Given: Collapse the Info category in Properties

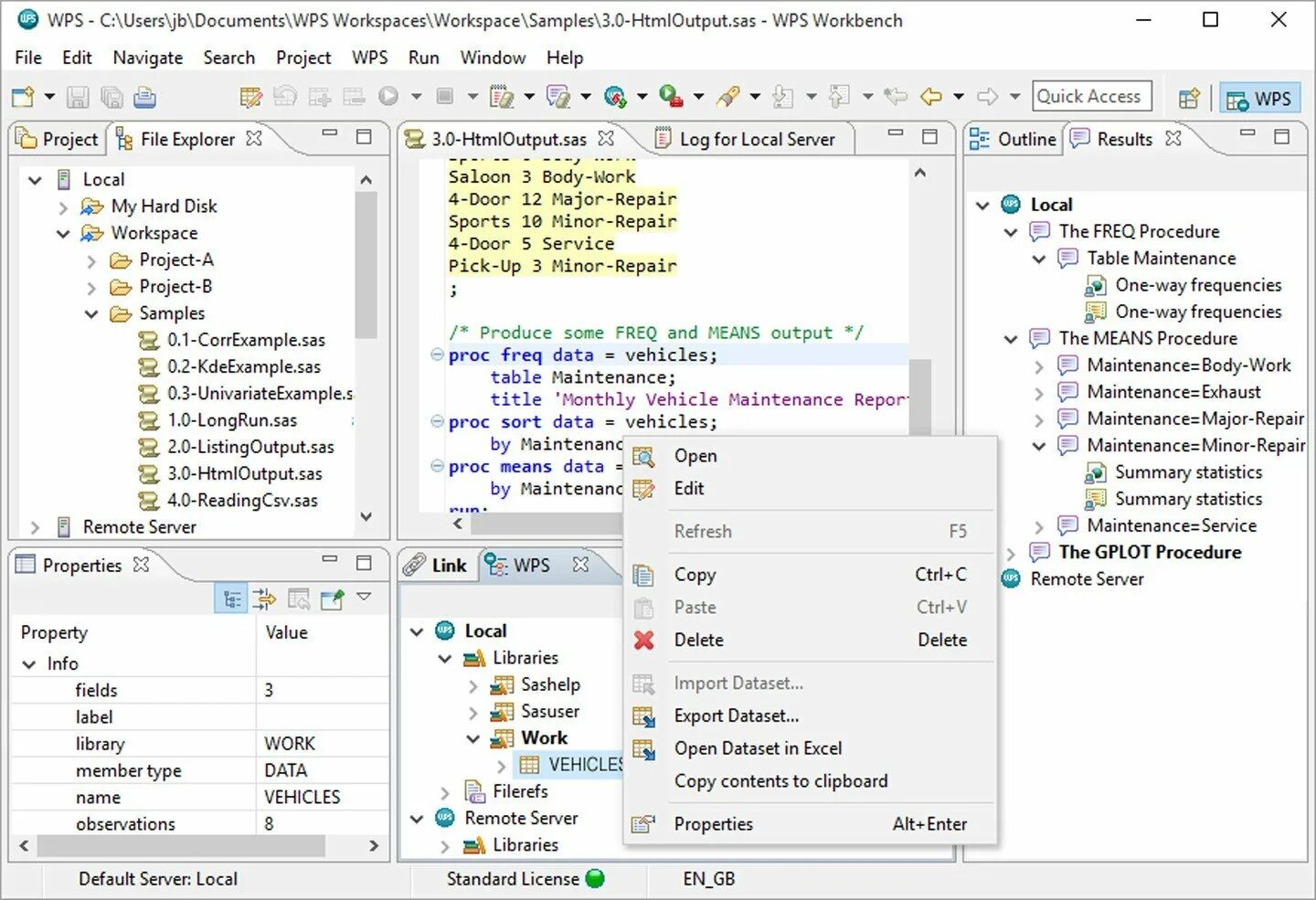Looking at the screenshot, I should click(28, 664).
